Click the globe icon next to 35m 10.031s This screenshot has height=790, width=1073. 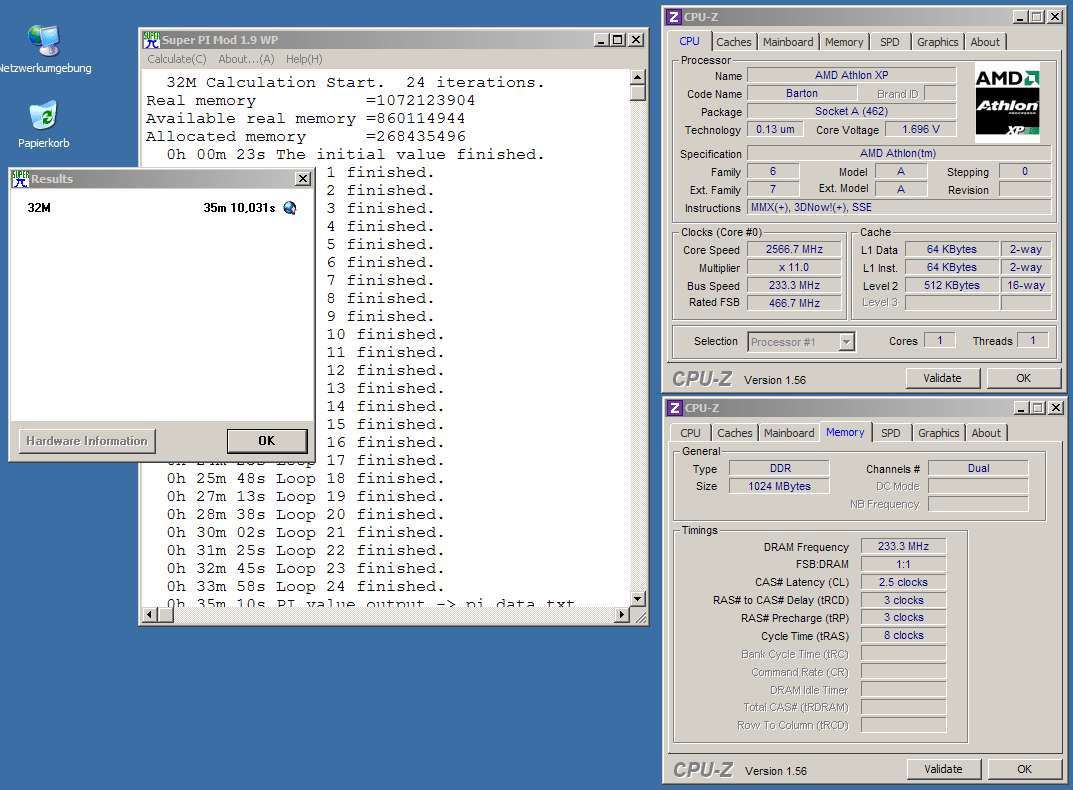point(290,208)
